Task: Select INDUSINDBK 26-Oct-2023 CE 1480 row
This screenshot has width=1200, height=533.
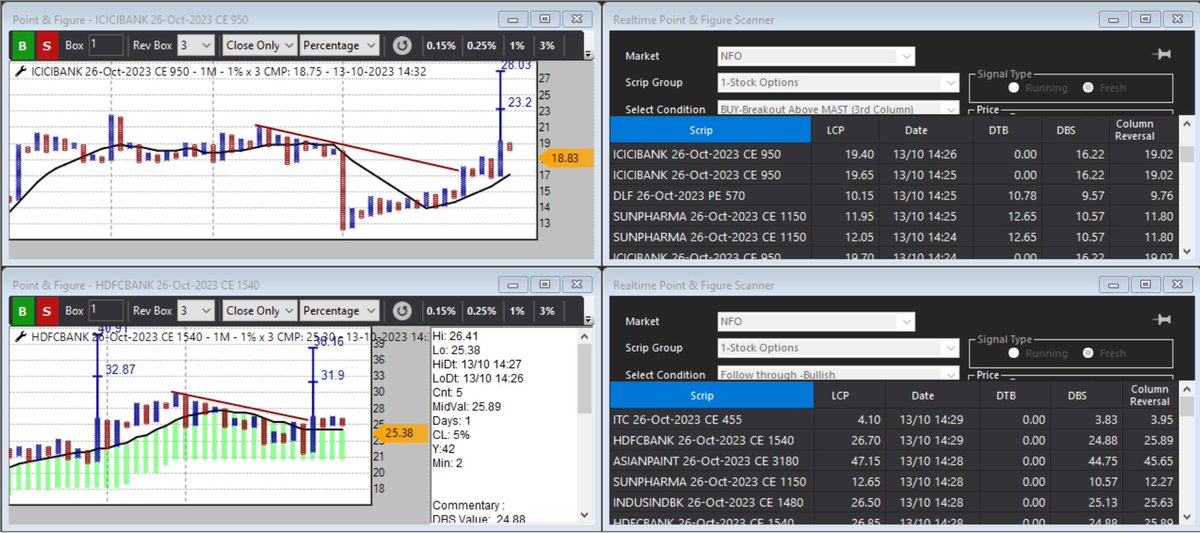Action: (x=894, y=502)
